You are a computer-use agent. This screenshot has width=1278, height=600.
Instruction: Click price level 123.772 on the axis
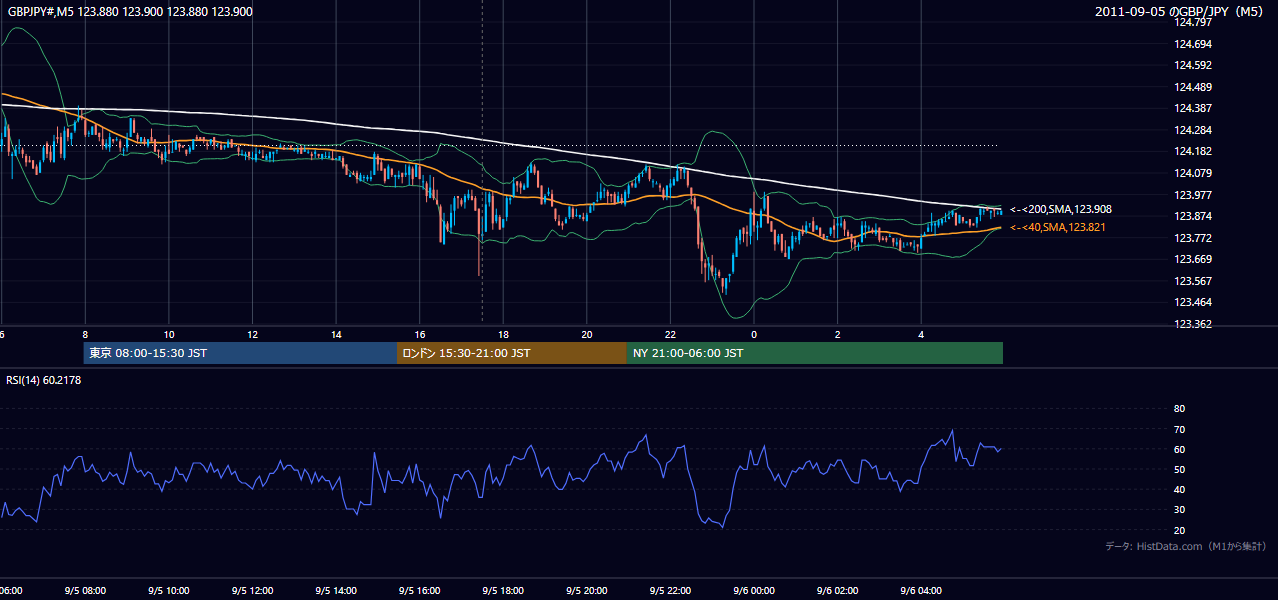pos(1193,238)
